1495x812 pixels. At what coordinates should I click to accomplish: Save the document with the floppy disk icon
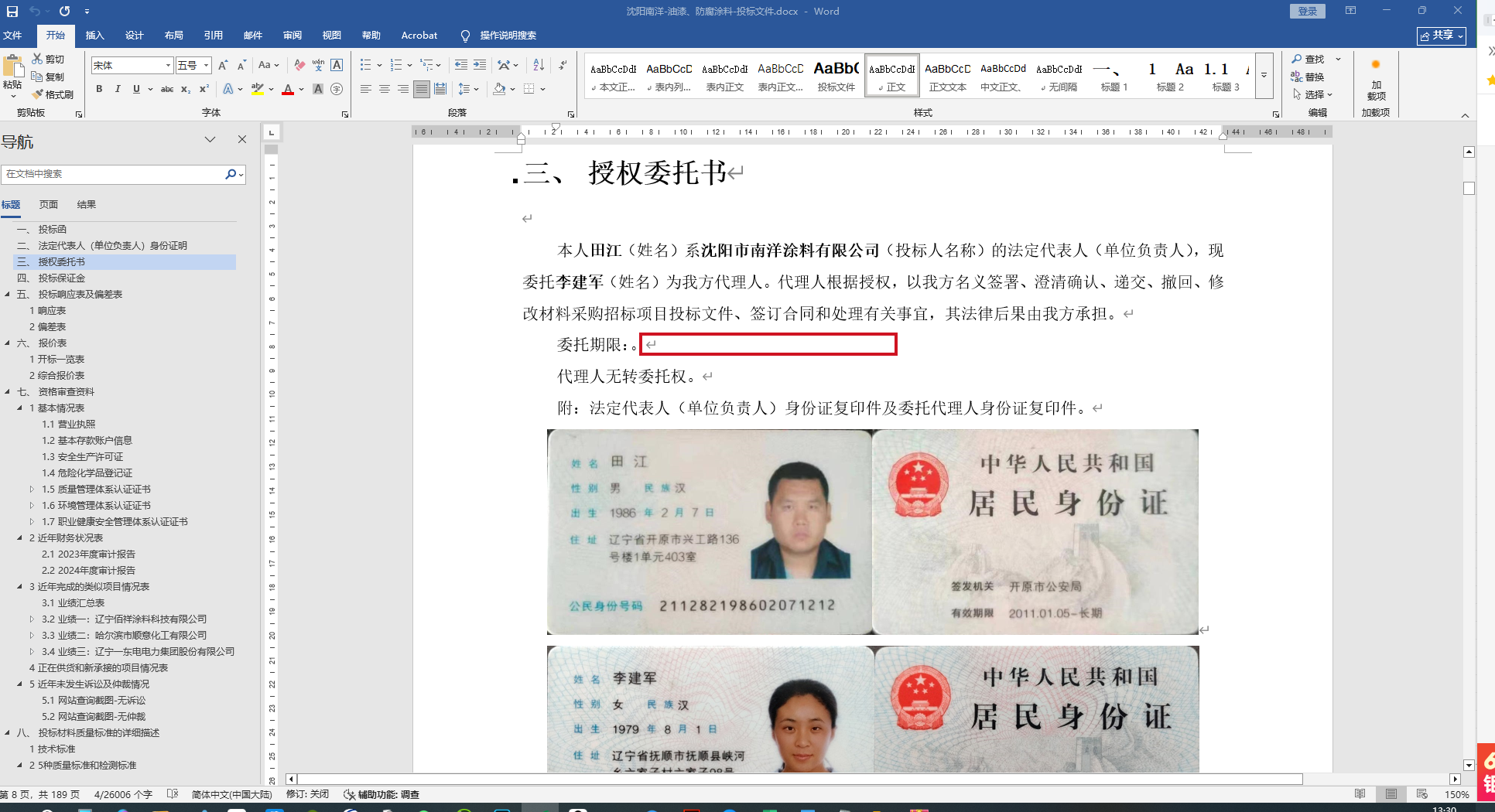tap(12, 12)
